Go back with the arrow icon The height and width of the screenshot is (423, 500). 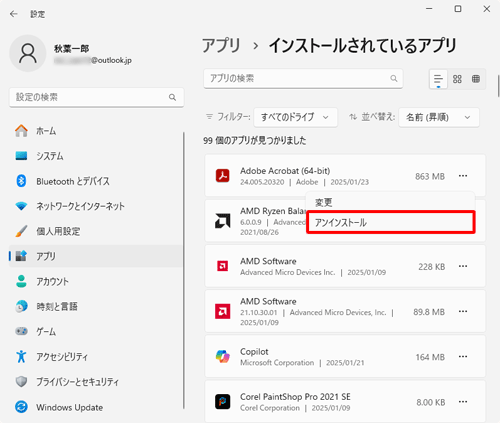(14, 14)
